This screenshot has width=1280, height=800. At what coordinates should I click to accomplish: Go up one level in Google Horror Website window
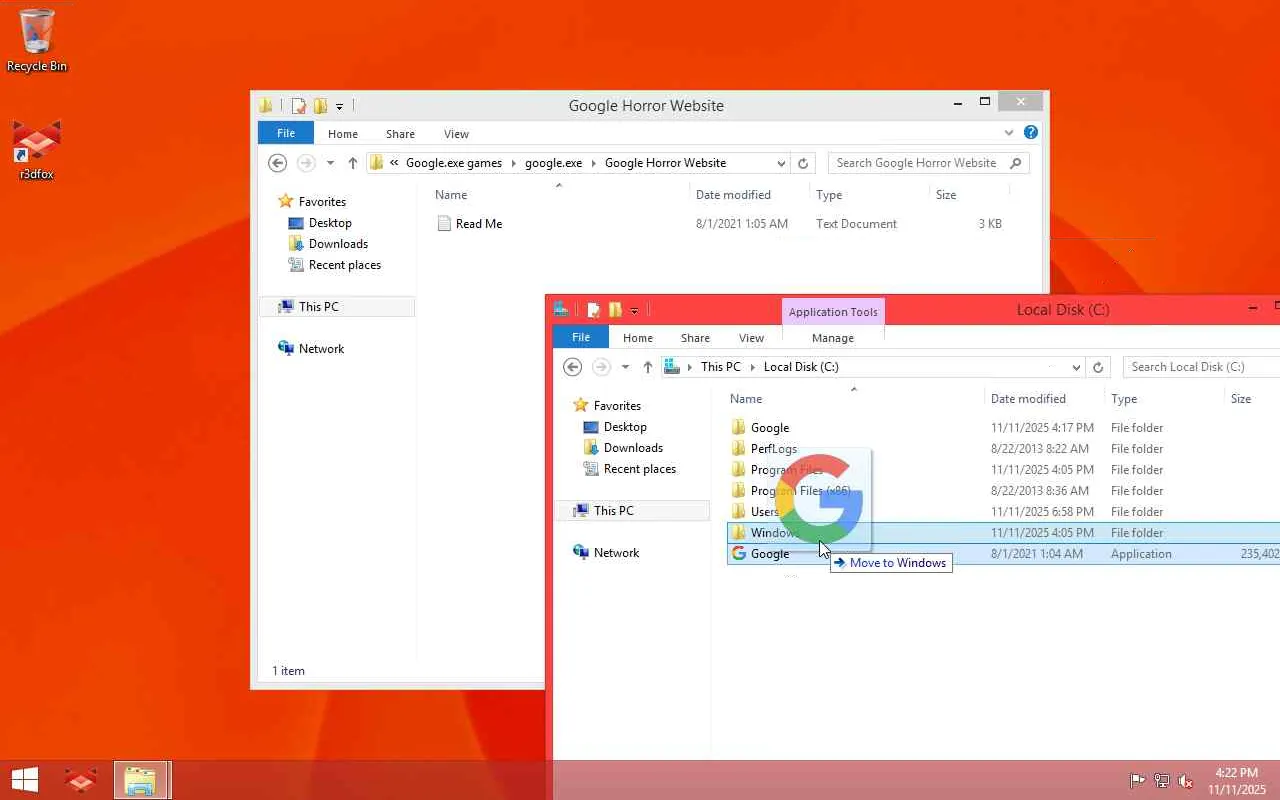tap(352, 163)
